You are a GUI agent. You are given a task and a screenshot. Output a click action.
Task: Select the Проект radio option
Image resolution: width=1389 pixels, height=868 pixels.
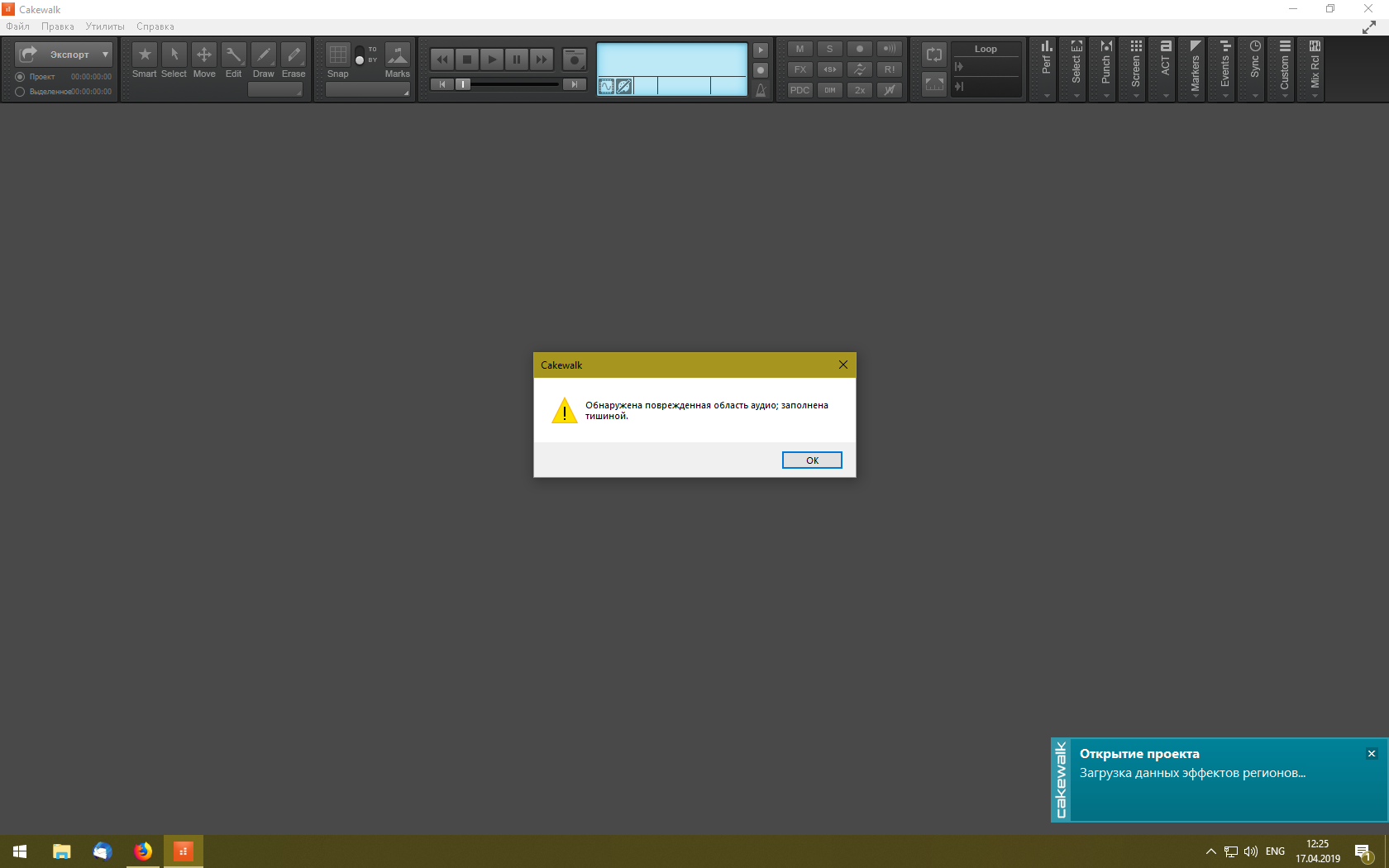[20, 77]
